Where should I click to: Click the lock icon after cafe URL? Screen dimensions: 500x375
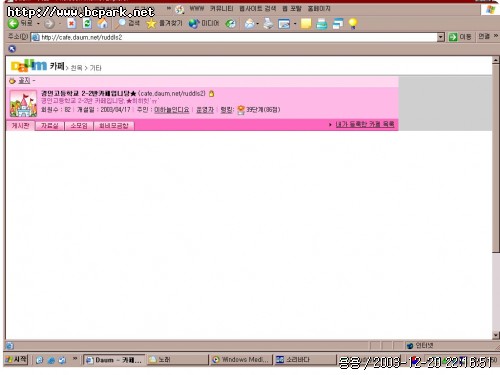pyautogui.click(x=211, y=94)
